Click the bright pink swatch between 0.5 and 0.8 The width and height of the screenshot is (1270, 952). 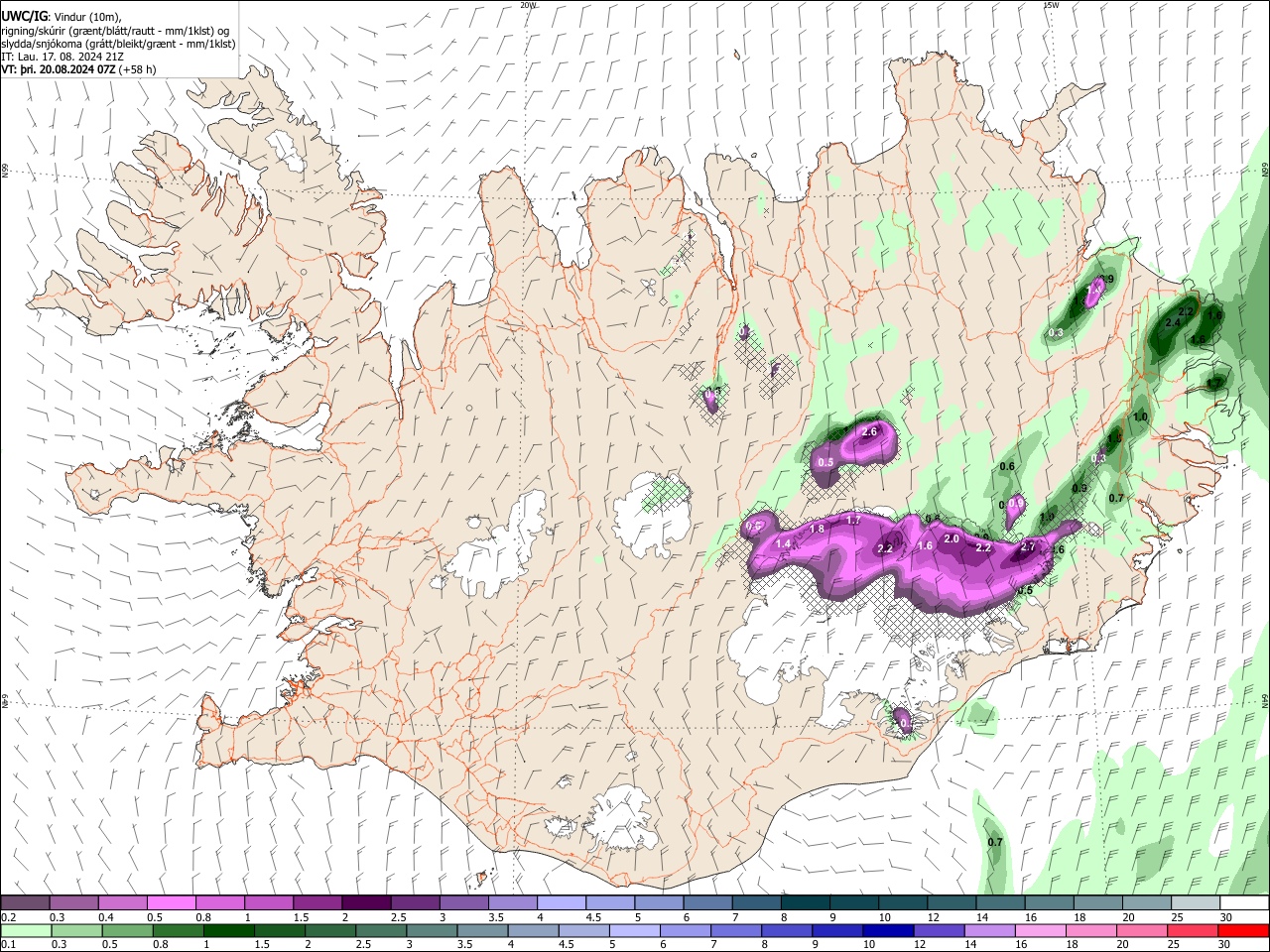tap(171, 903)
